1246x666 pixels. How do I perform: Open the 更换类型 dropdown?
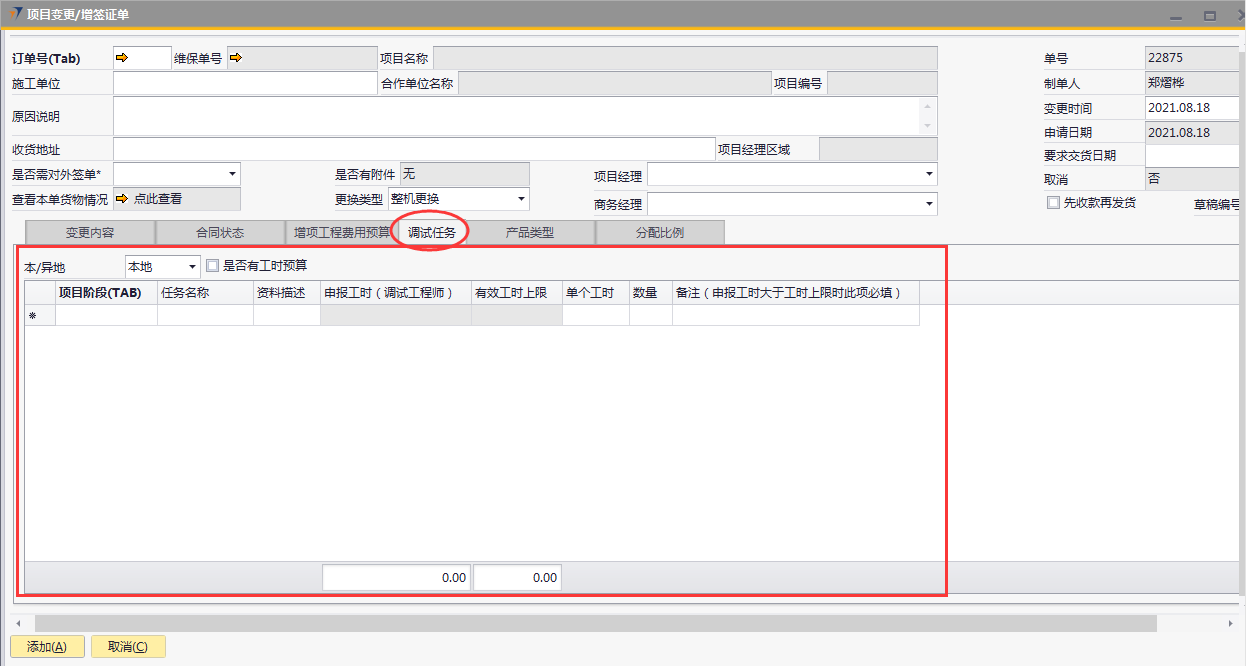pos(521,199)
